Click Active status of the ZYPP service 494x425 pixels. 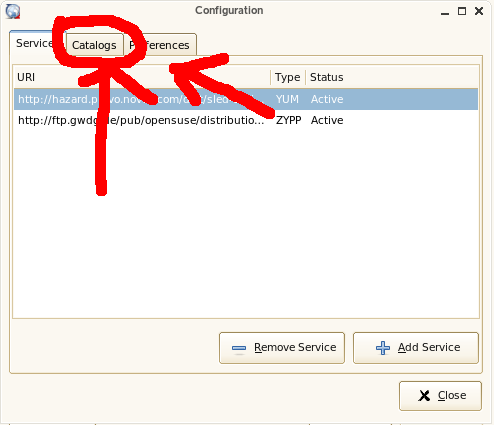tap(327, 120)
